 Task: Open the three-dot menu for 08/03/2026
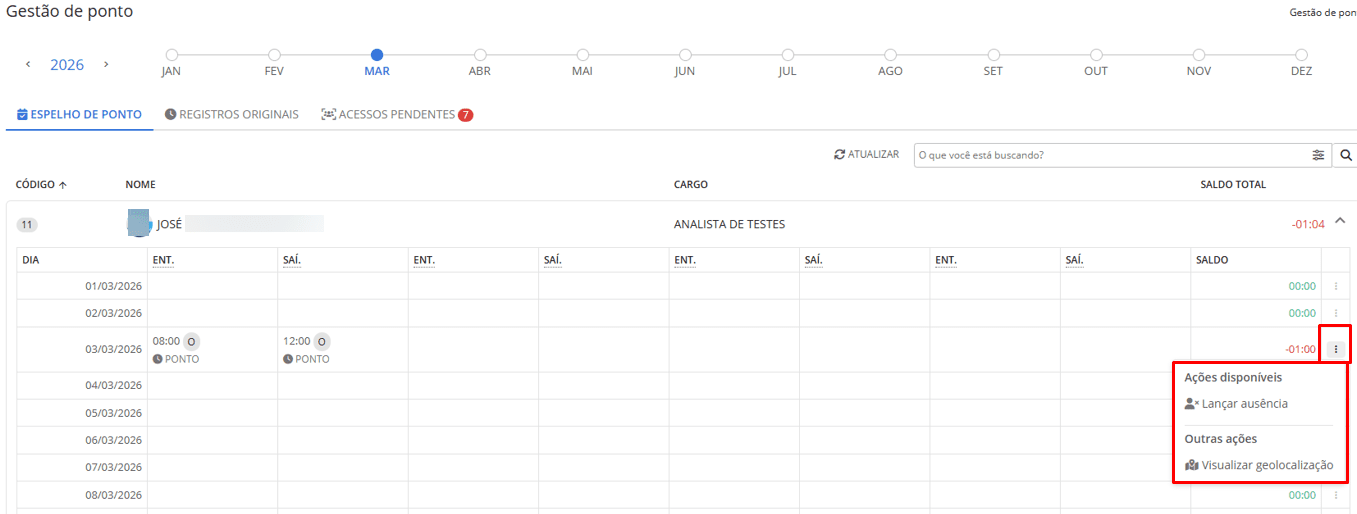pos(1335,495)
